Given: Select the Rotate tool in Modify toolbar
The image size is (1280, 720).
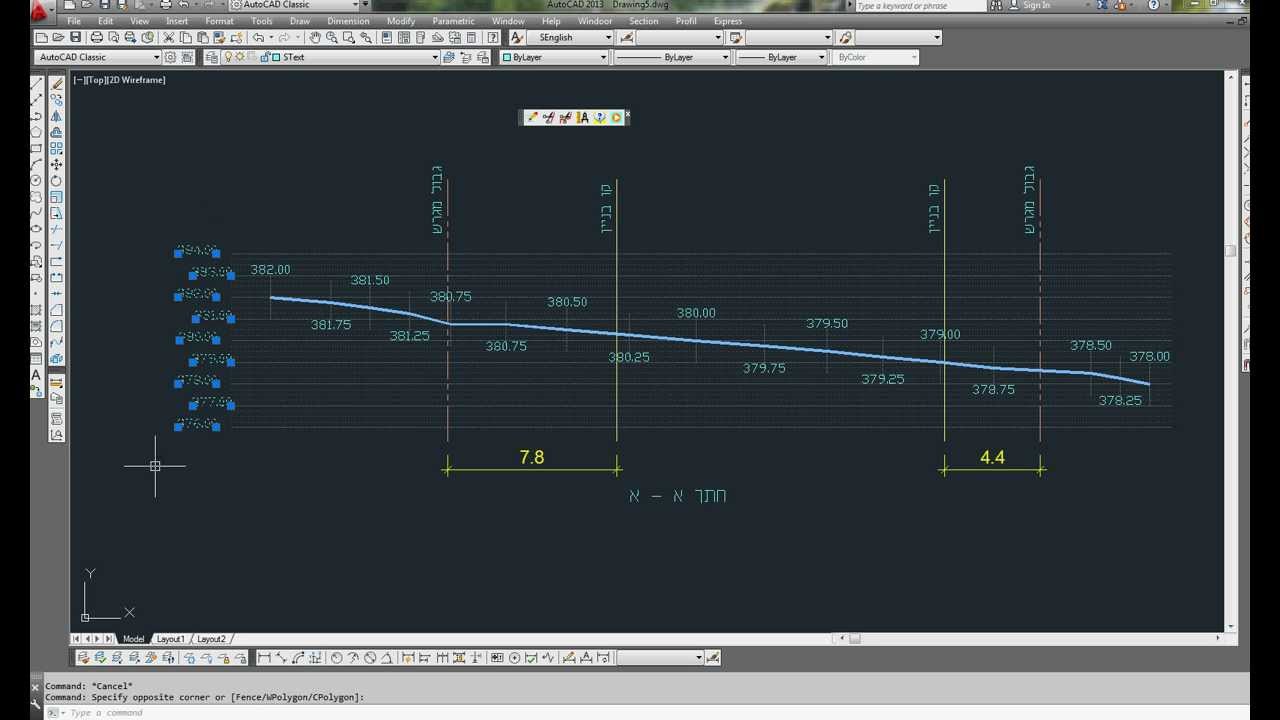Looking at the screenshot, I should click(56, 180).
